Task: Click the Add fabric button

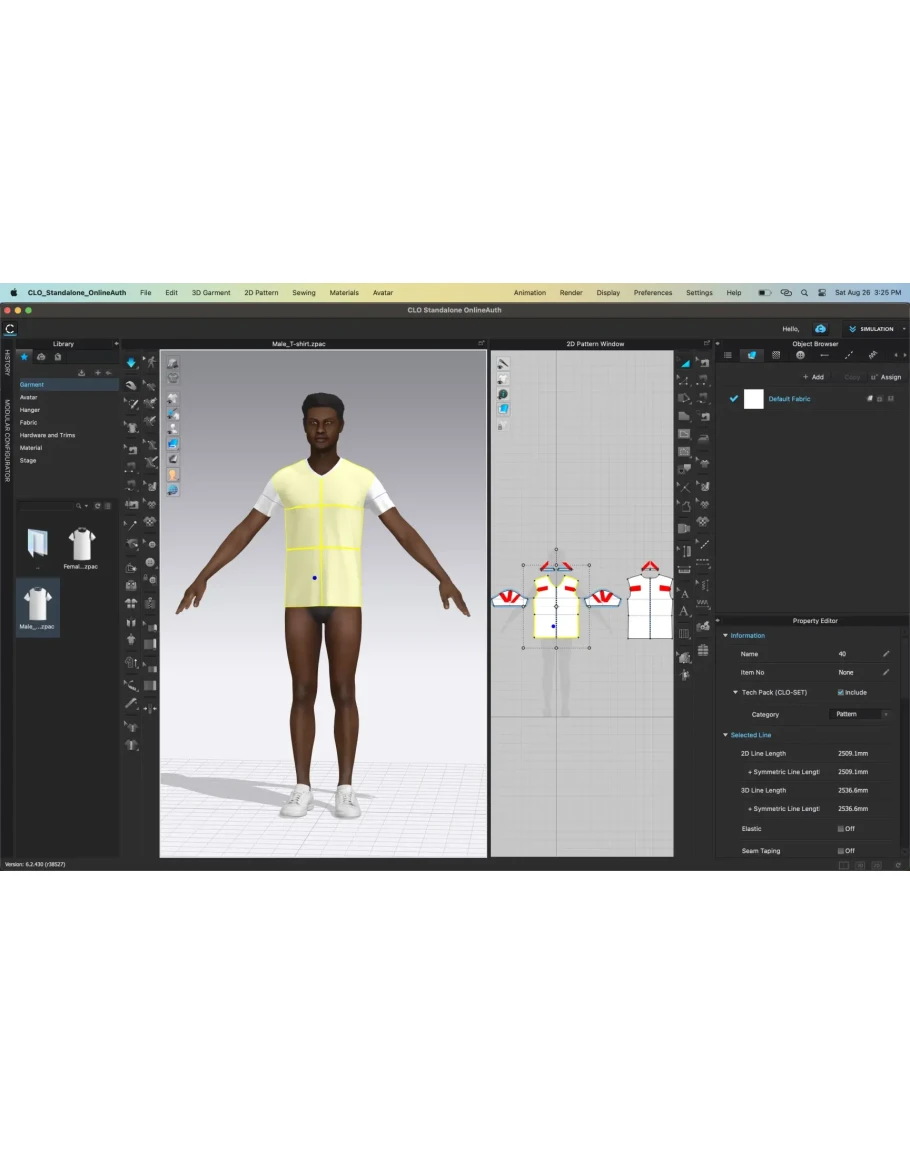Action: 813,377
